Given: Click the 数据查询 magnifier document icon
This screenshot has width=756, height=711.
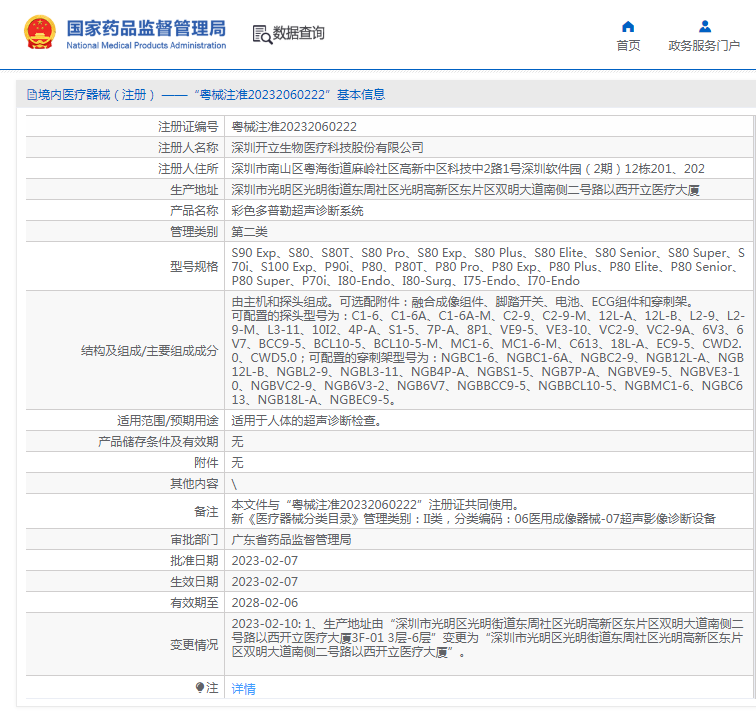Looking at the screenshot, I should [261, 34].
